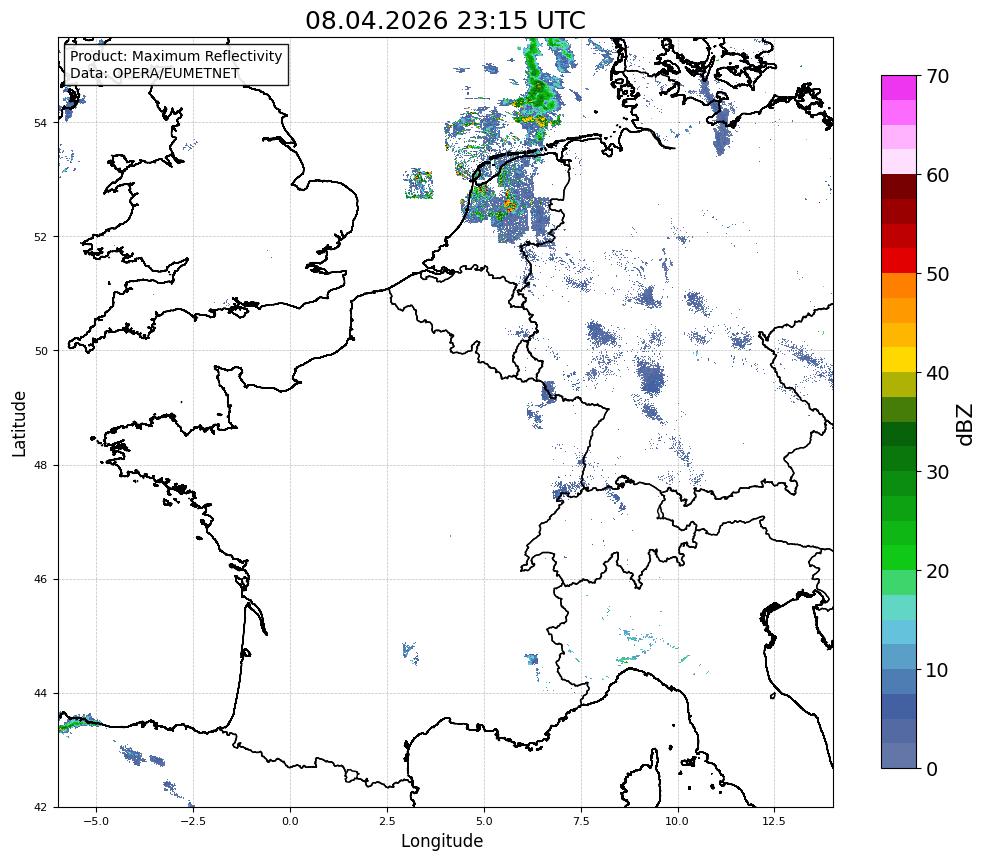The height and width of the screenshot is (860, 985).
Task: Click the 'Latitude' axis label
Action: (19, 423)
